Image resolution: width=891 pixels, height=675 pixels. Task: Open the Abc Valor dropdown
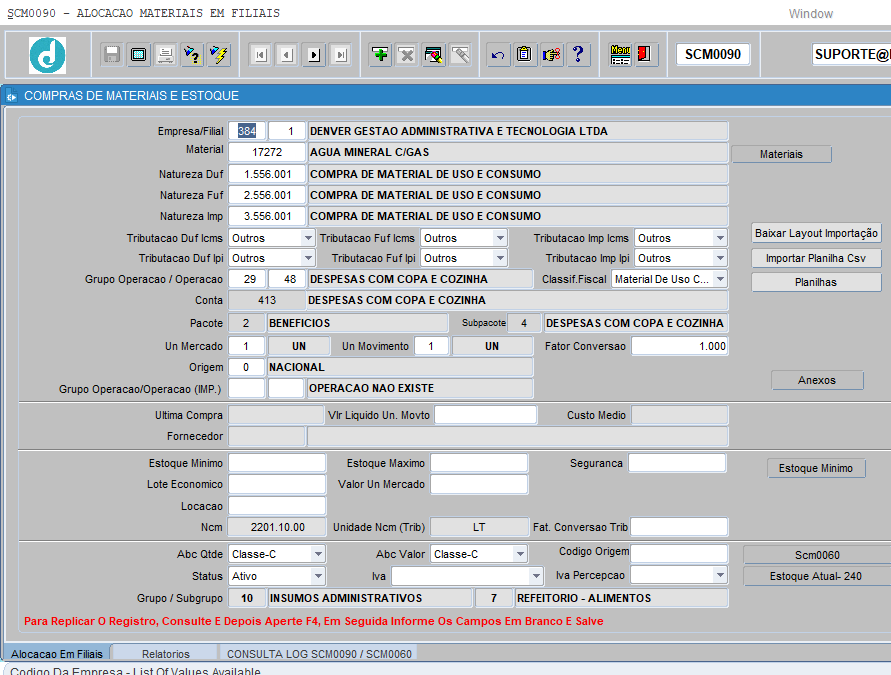point(520,554)
